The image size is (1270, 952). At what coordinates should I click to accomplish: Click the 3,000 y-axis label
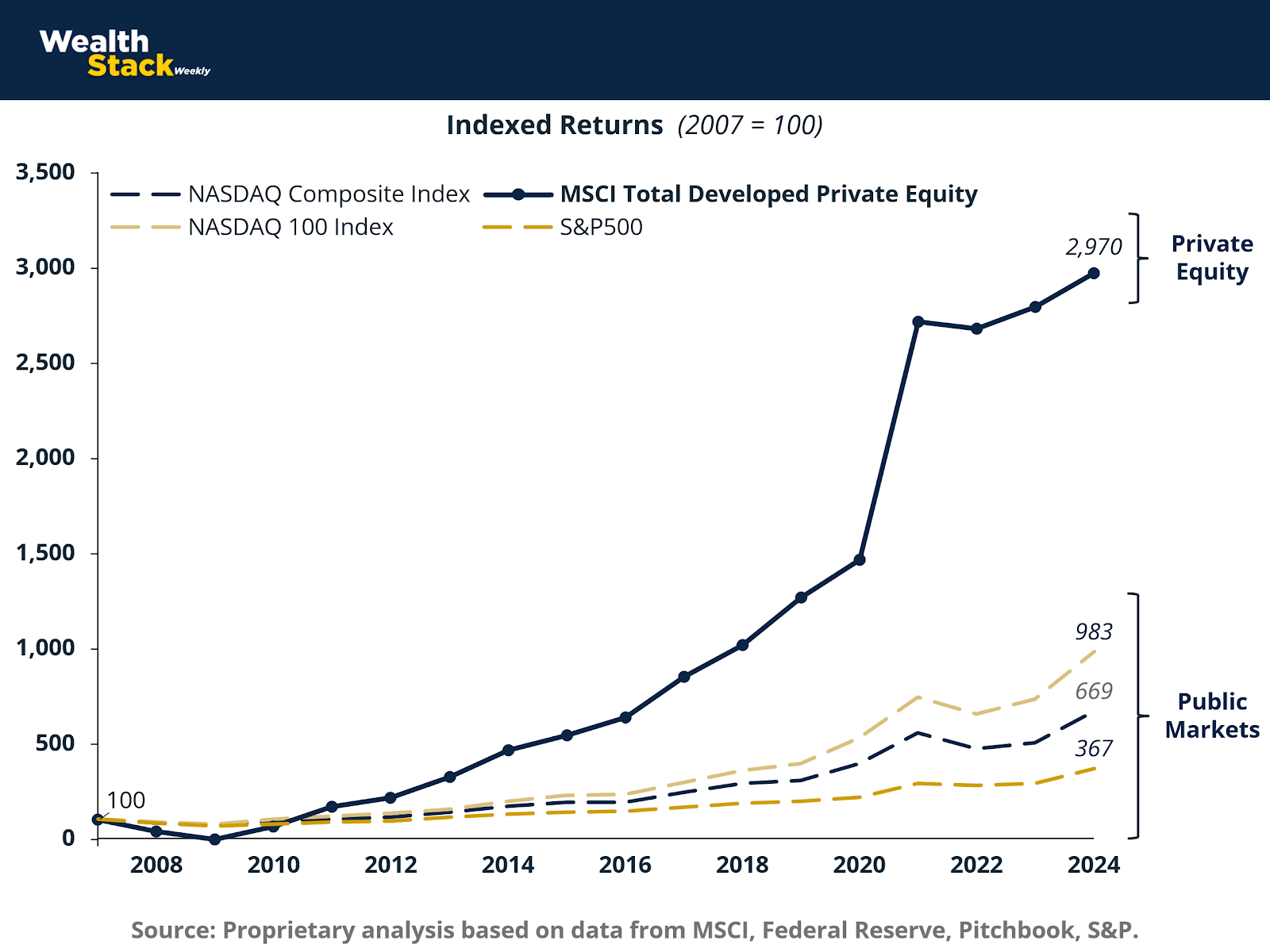[x=45, y=267]
